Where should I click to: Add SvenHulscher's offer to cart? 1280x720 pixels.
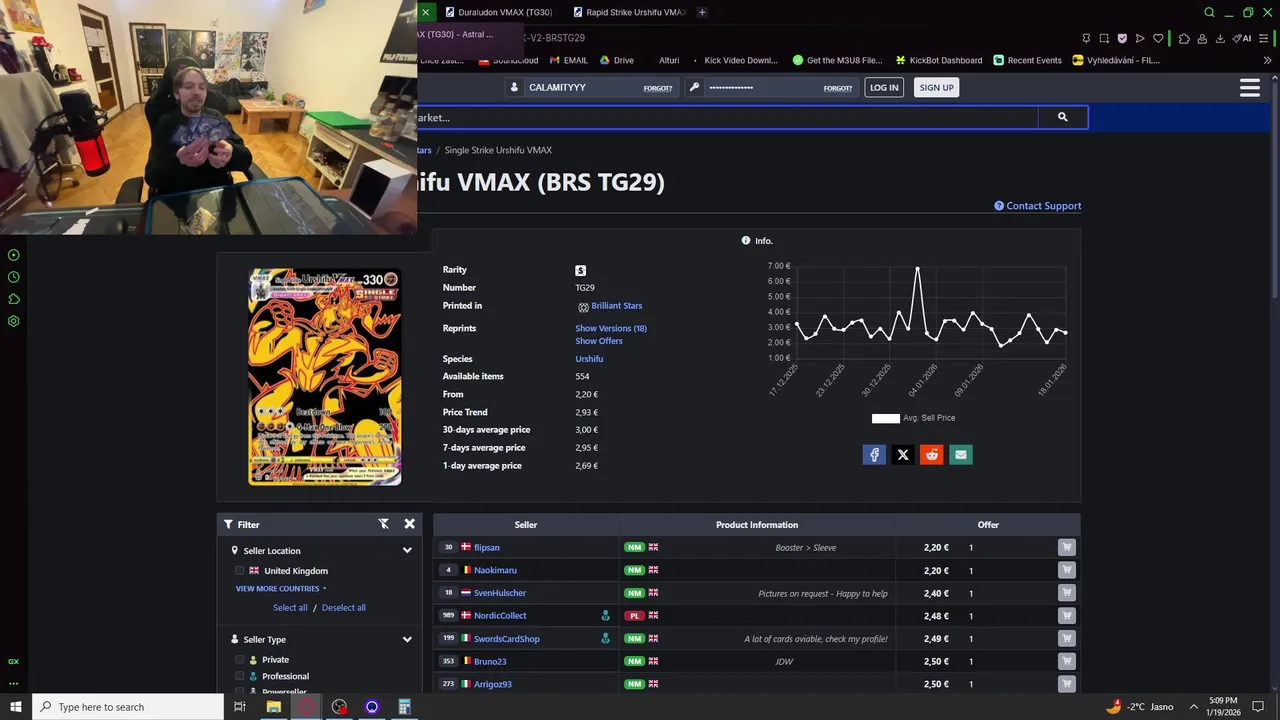pos(1067,593)
